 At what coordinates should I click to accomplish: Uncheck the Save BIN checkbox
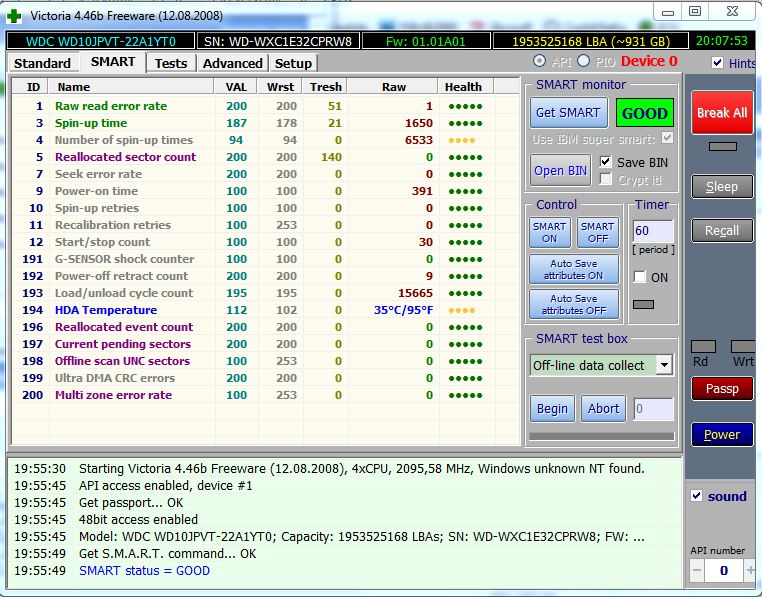[605, 162]
